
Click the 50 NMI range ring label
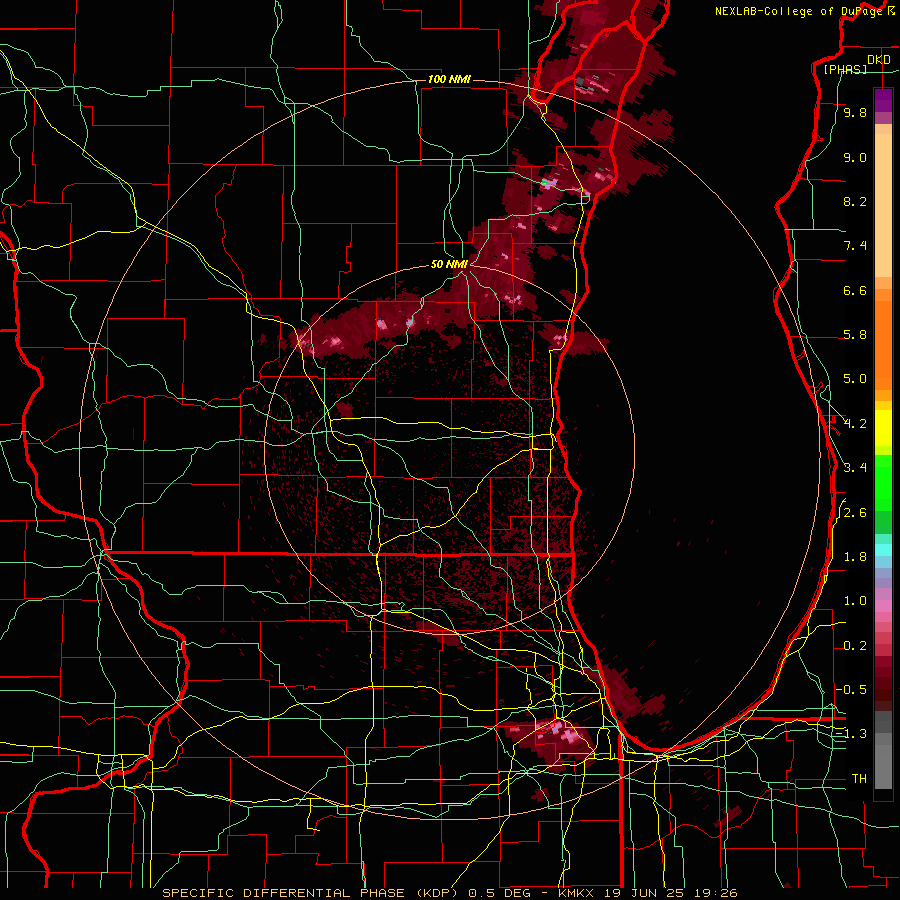click(x=449, y=264)
